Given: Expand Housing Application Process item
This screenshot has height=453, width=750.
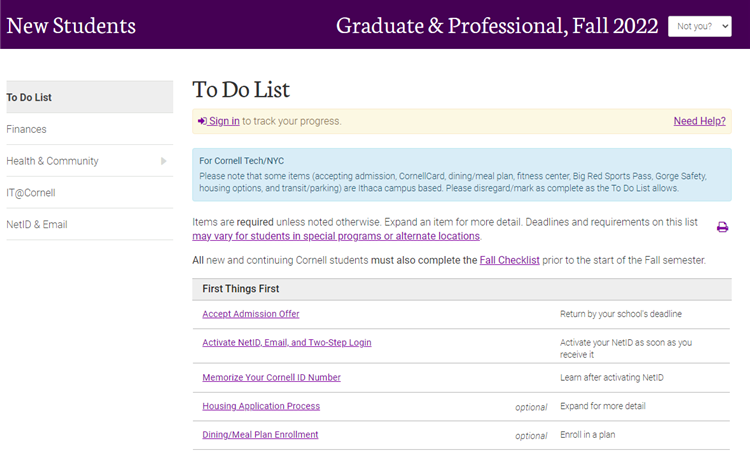Looking at the screenshot, I should (261, 406).
